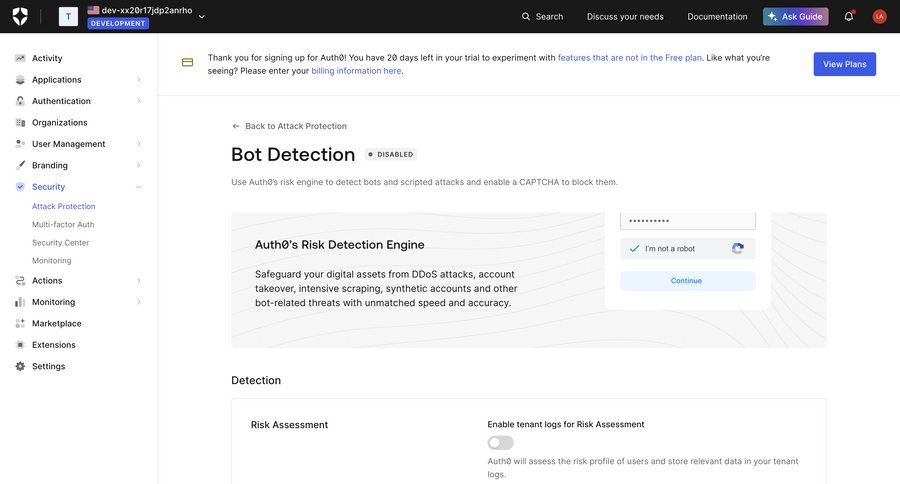The image size is (900, 484).
Task: Open the user profile avatar
Action: 879,17
